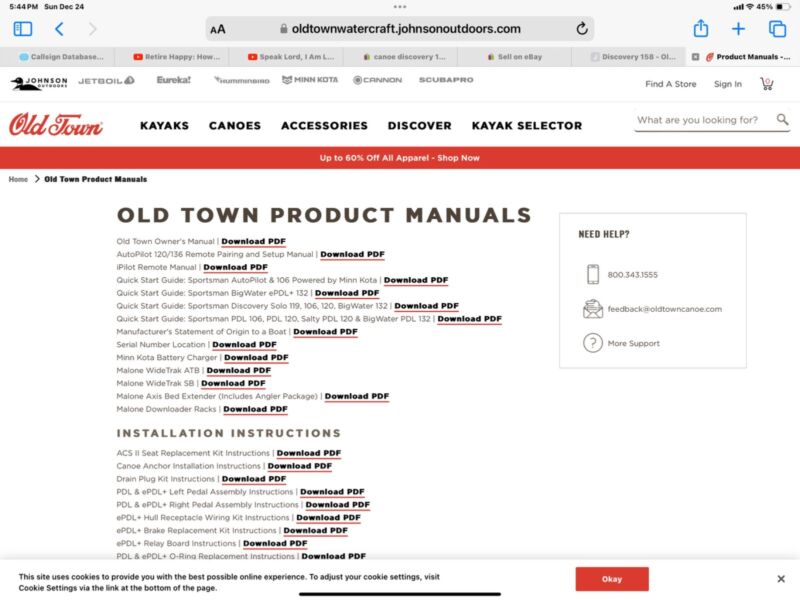Click the Johnson Outdoors logo
The width and height of the screenshot is (800, 600).
click(x=39, y=83)
